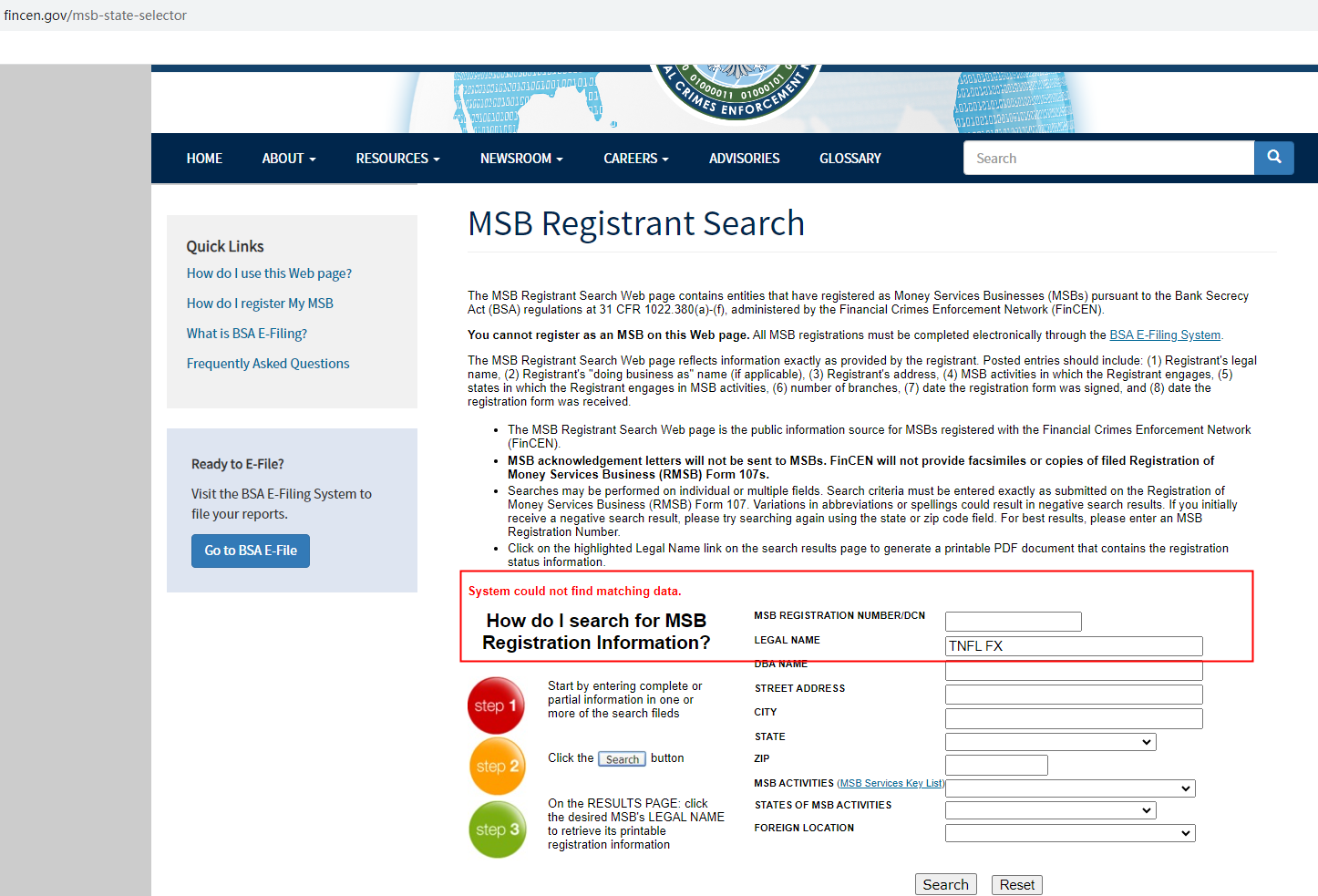Open the STATES OF MSB ACTIVITIES dropdown
1318x896 pixels.
click(1051, 810)
